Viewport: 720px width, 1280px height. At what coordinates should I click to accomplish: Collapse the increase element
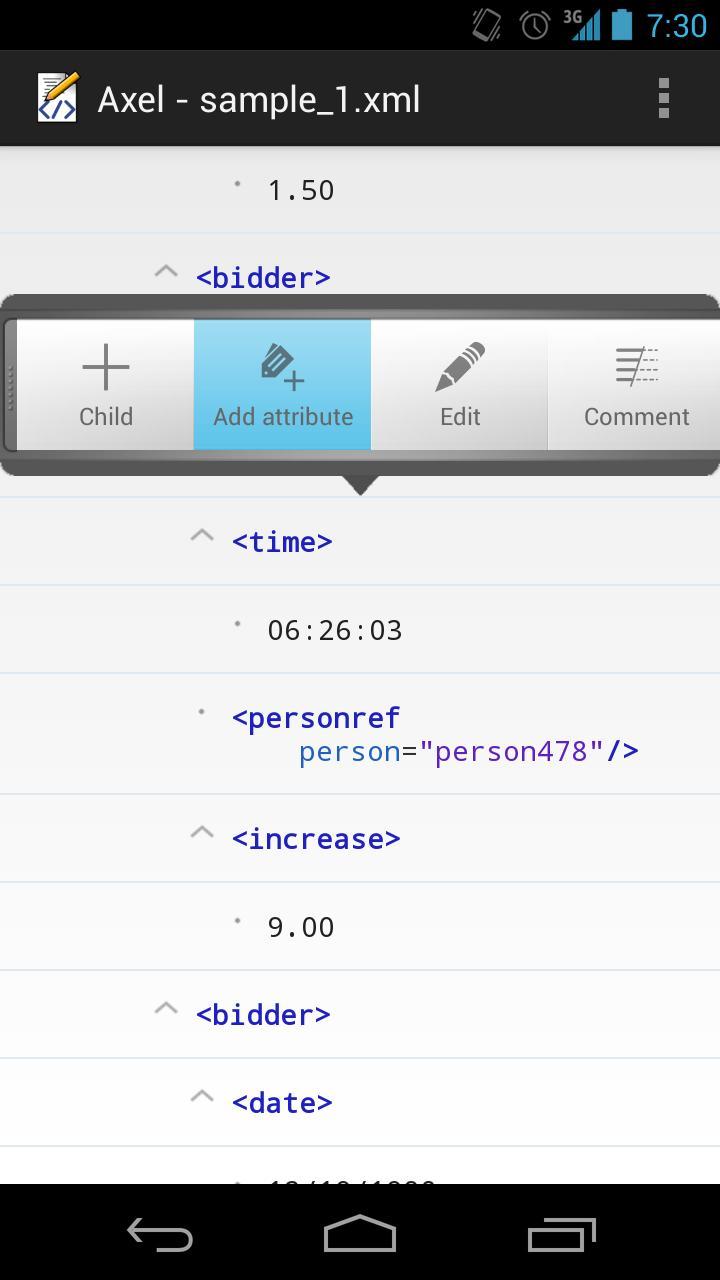[x=202, y=831]
